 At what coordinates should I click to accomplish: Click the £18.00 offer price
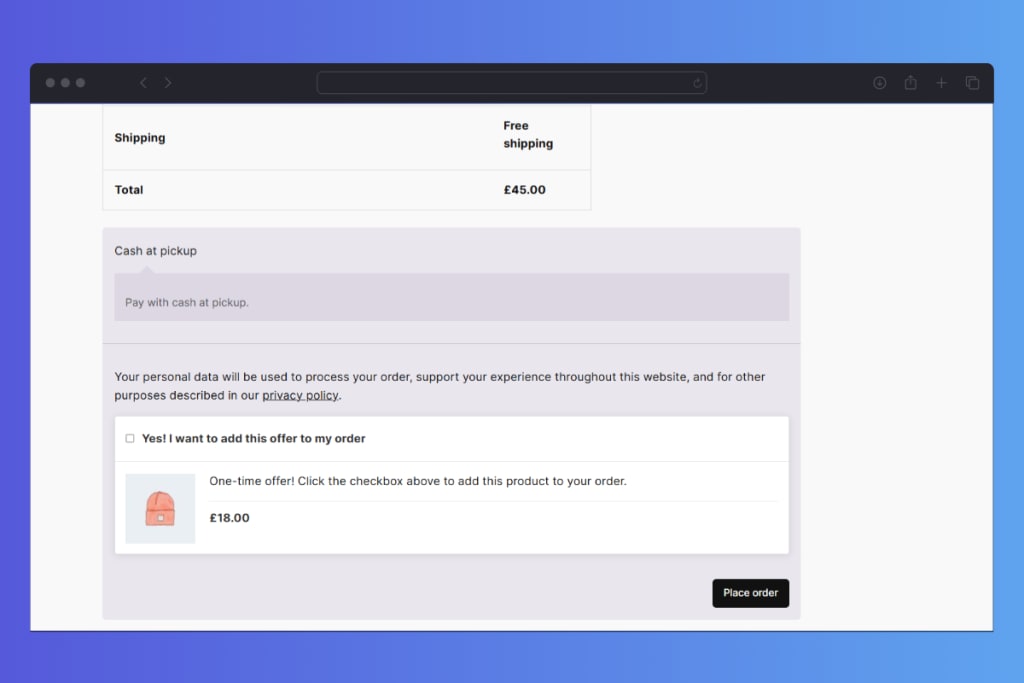pos(229,518)
